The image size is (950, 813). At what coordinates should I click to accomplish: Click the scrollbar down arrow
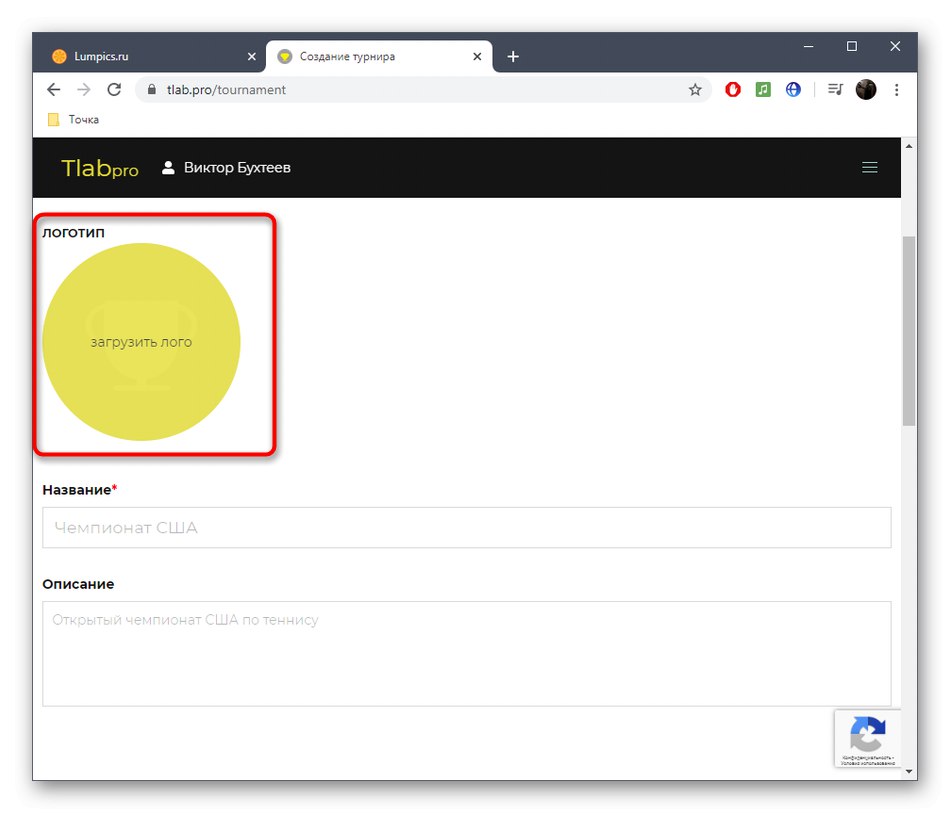point(909,772)
